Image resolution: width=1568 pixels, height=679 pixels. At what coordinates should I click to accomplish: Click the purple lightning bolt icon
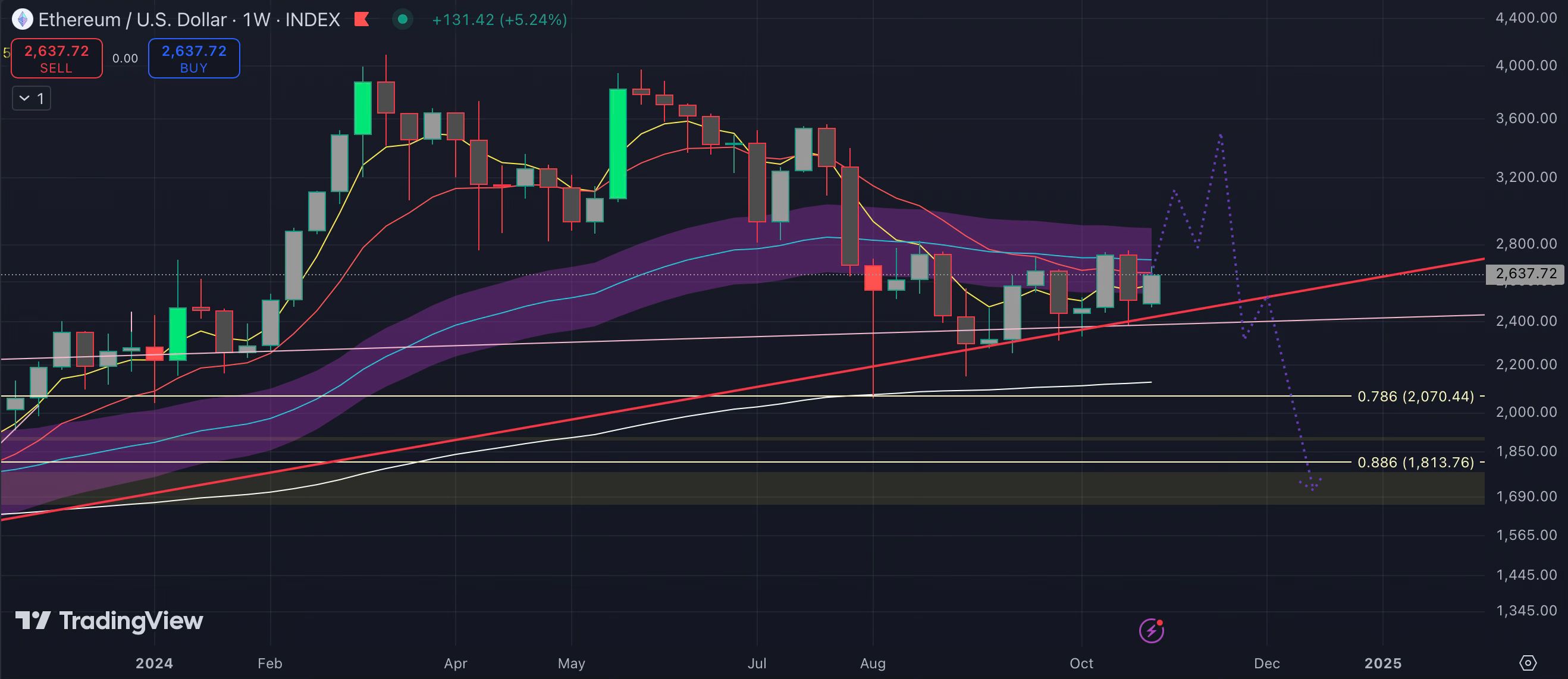point(1151,630)
